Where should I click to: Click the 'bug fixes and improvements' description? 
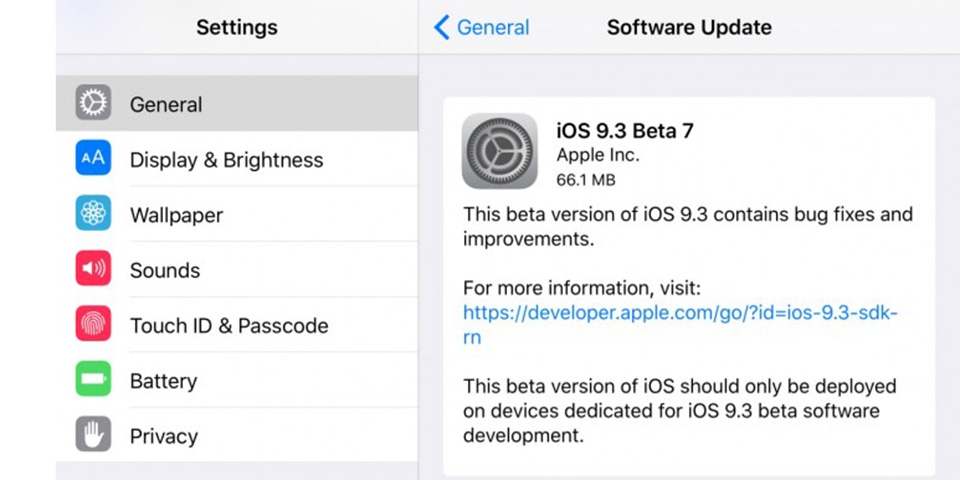click(x=688, y=226)
